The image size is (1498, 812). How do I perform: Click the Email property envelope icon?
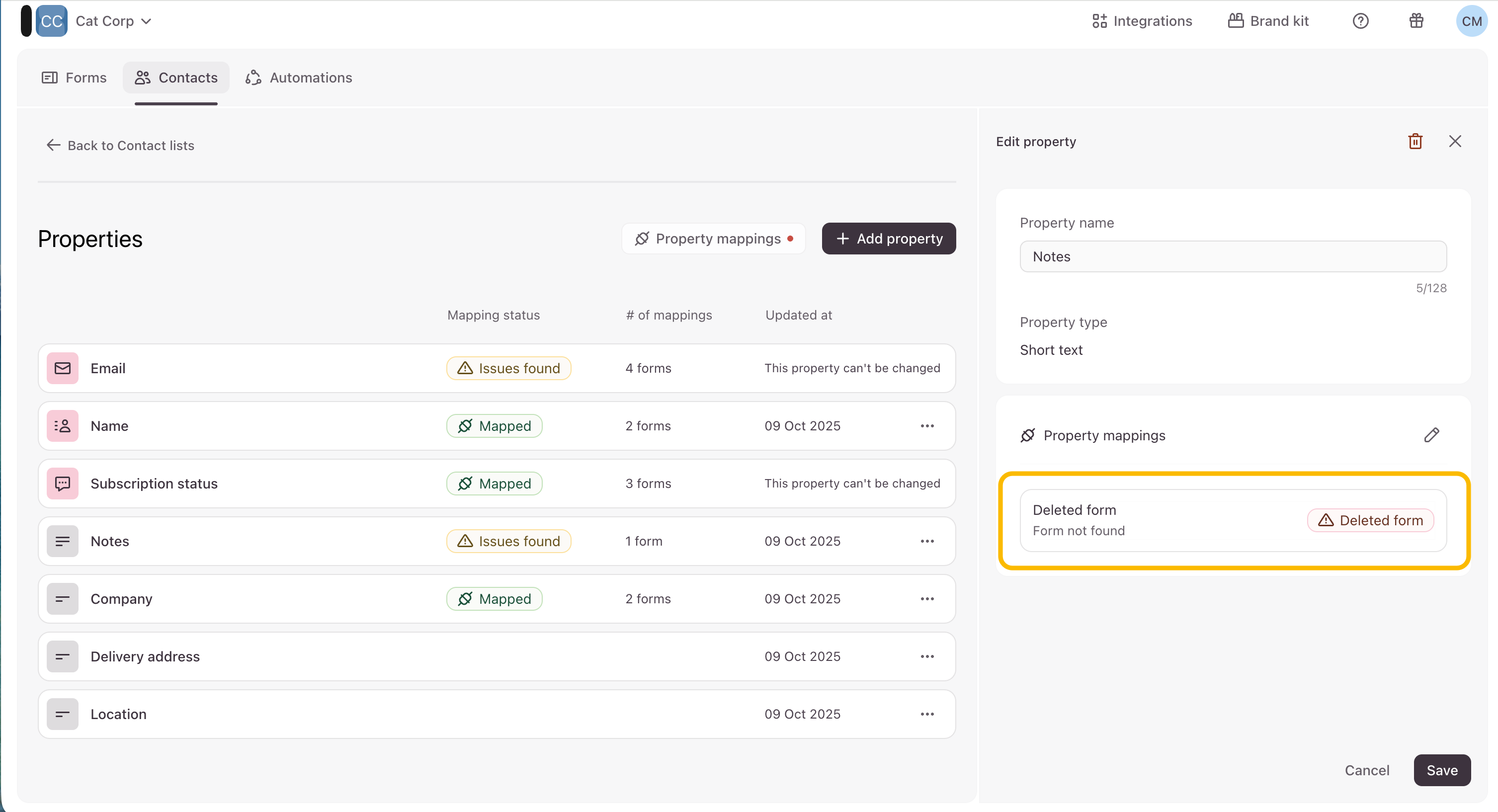click(x=62, y=368)
